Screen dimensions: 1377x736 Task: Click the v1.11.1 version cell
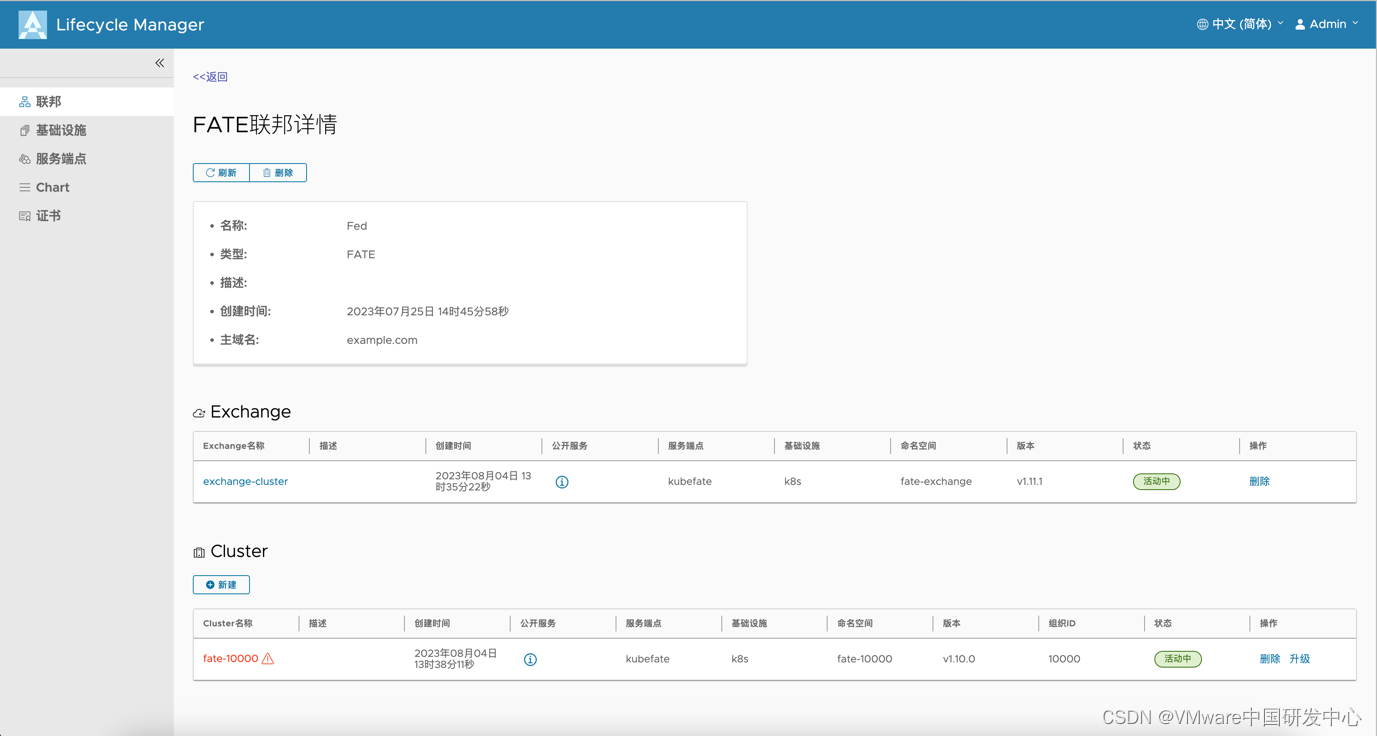coord(1030,481)
